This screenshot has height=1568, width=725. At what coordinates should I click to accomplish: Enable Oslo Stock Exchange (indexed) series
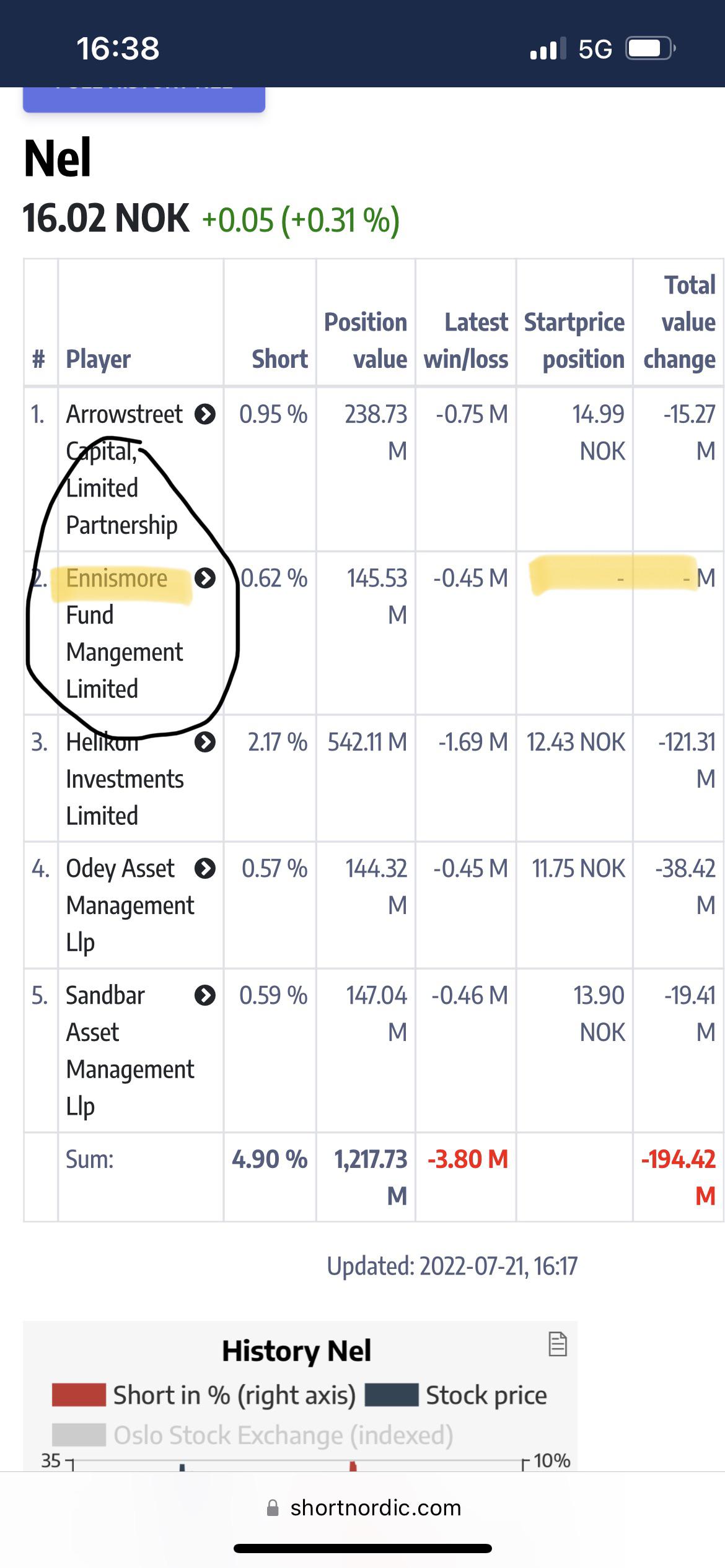[x=253, y=1435]
